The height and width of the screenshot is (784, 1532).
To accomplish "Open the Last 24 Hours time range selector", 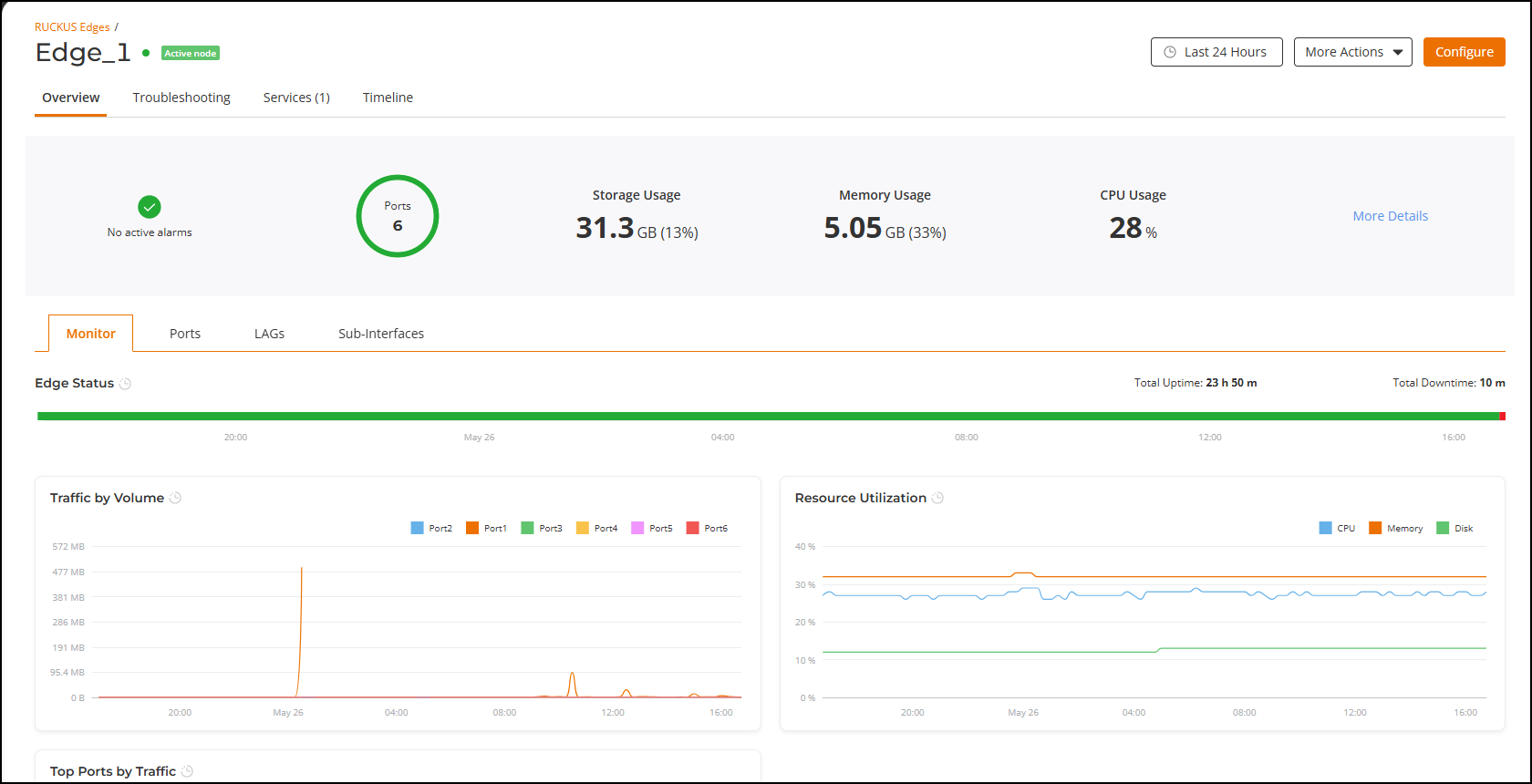I will pos(1216,52).
